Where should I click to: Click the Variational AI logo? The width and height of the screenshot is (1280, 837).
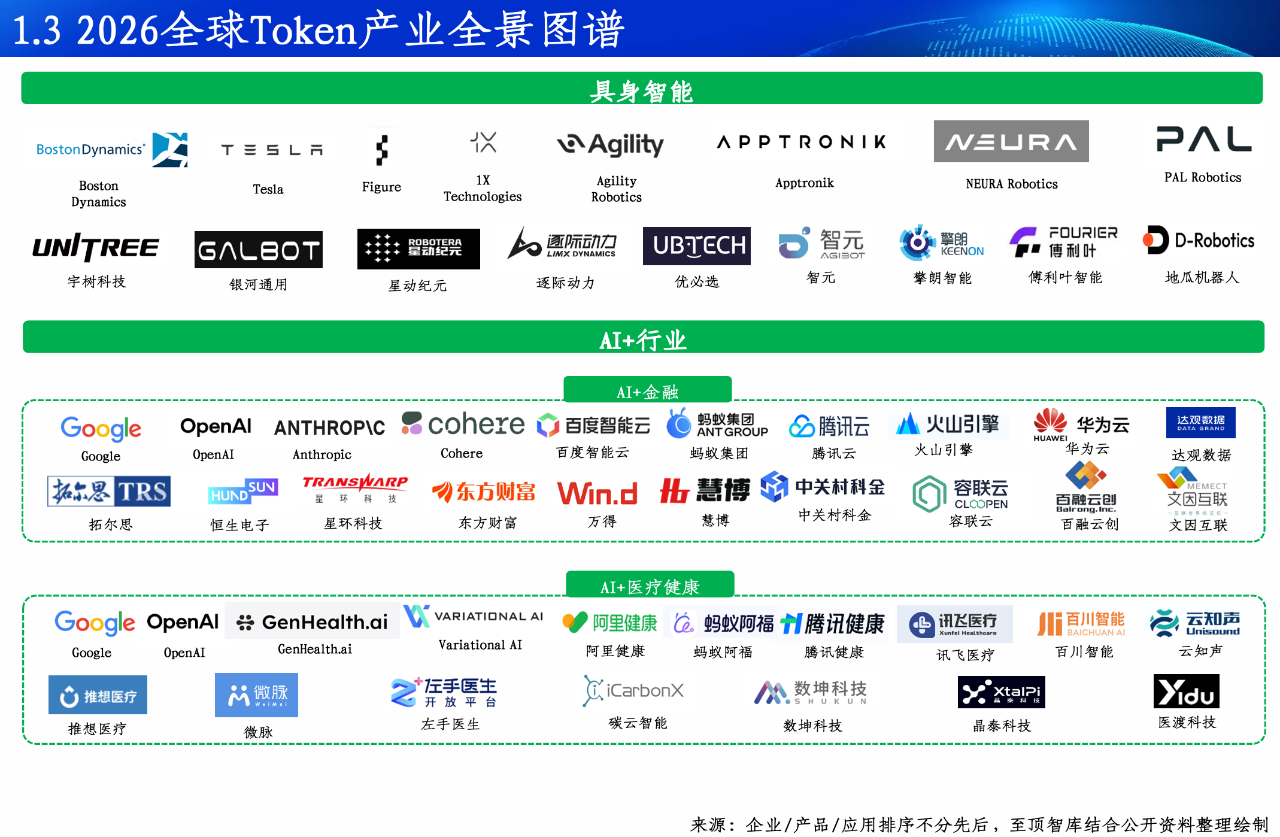[x=473, y=616]
